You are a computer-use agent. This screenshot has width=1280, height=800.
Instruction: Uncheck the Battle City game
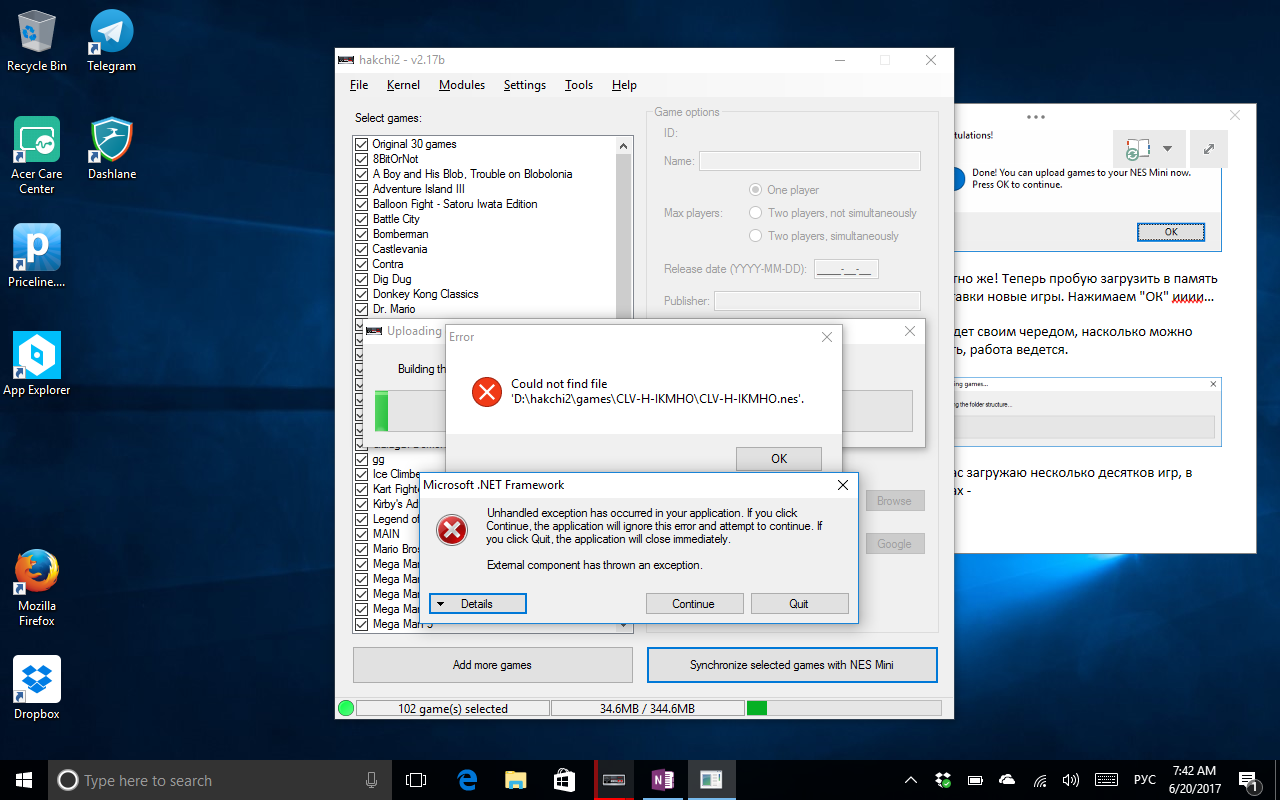(x=362, y=219)
